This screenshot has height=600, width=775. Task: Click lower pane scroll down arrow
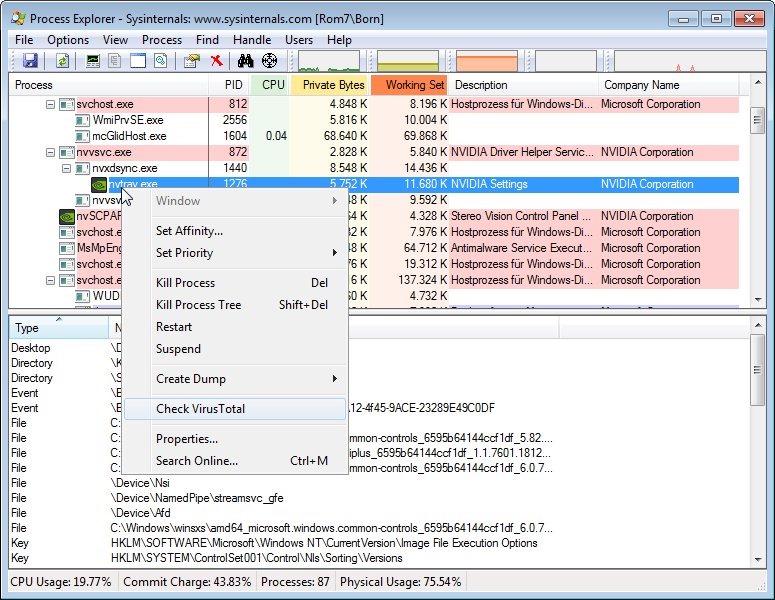pyautogui.click(x=758, y=559)
